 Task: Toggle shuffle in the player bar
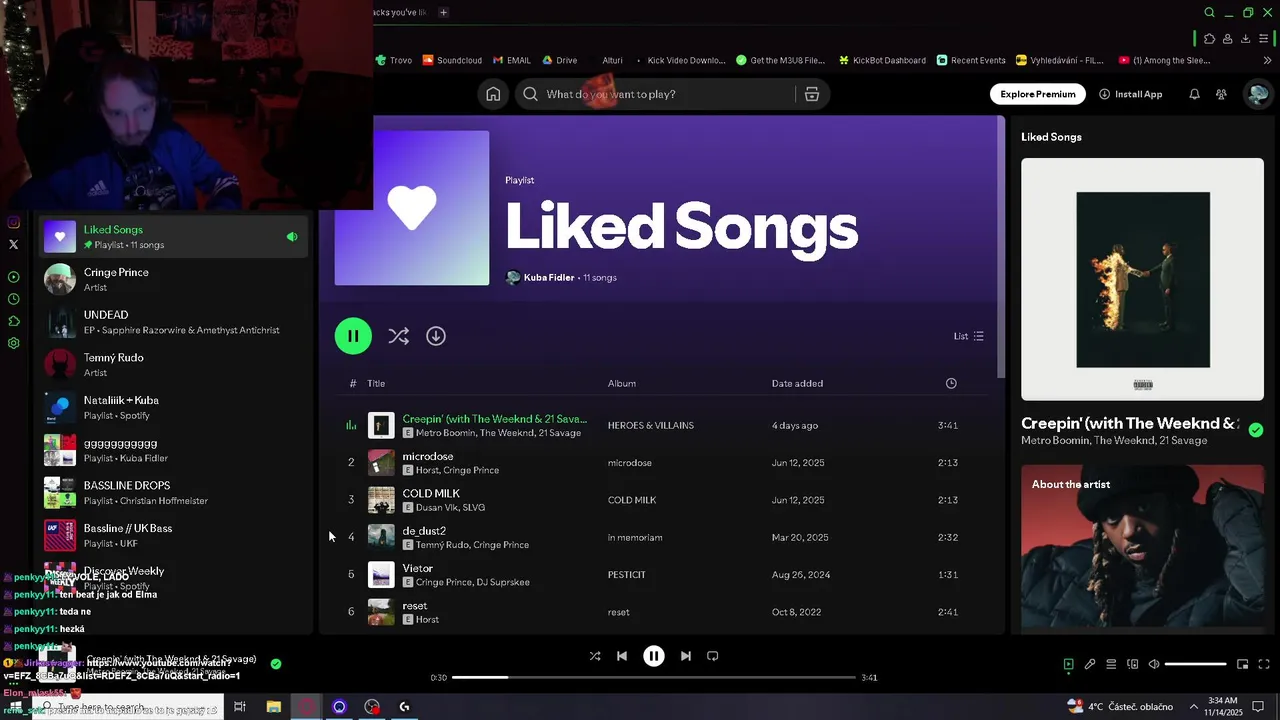click(595, 656)
